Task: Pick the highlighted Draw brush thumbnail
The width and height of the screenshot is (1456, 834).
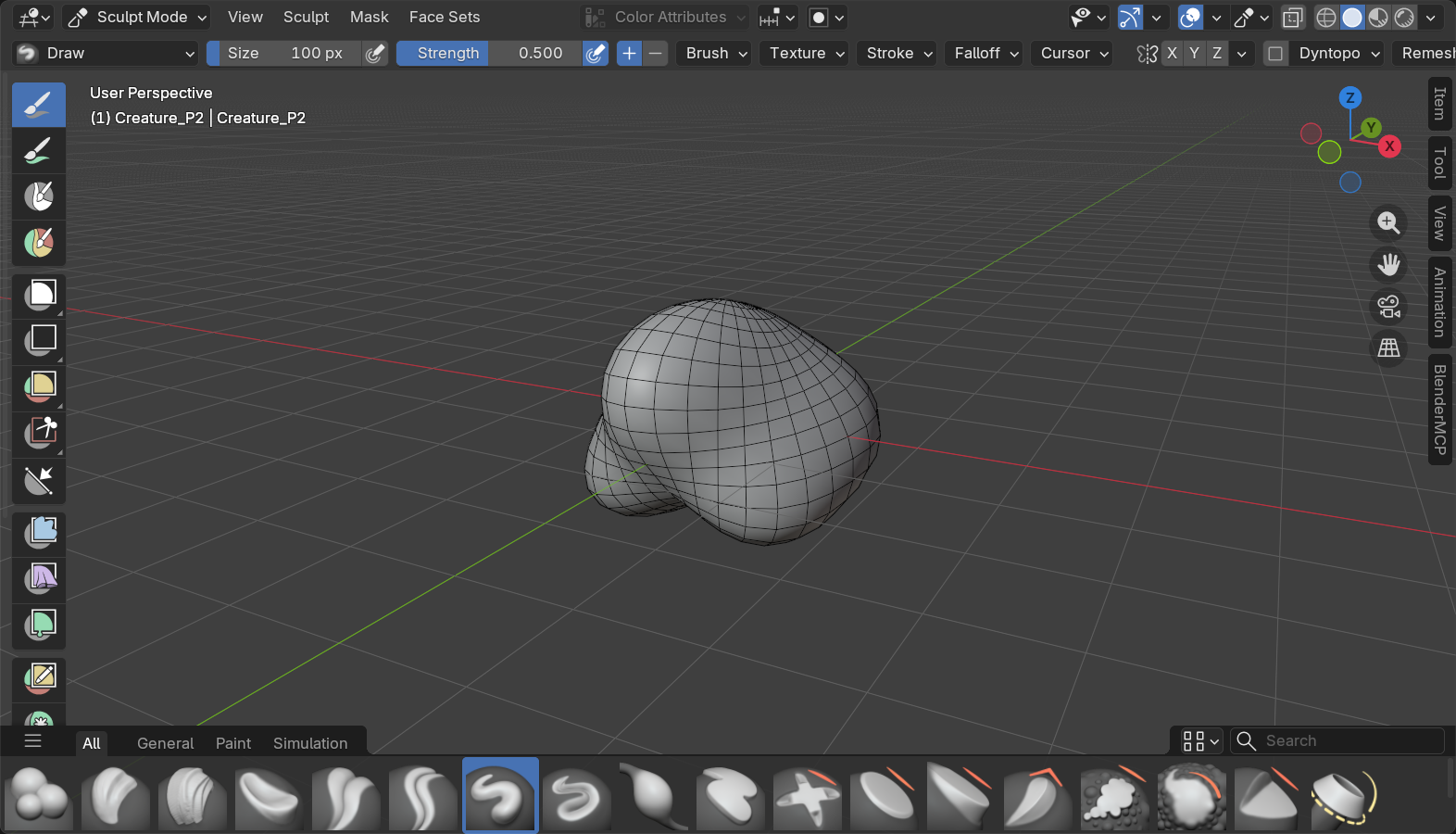Action: click(500, 797)
